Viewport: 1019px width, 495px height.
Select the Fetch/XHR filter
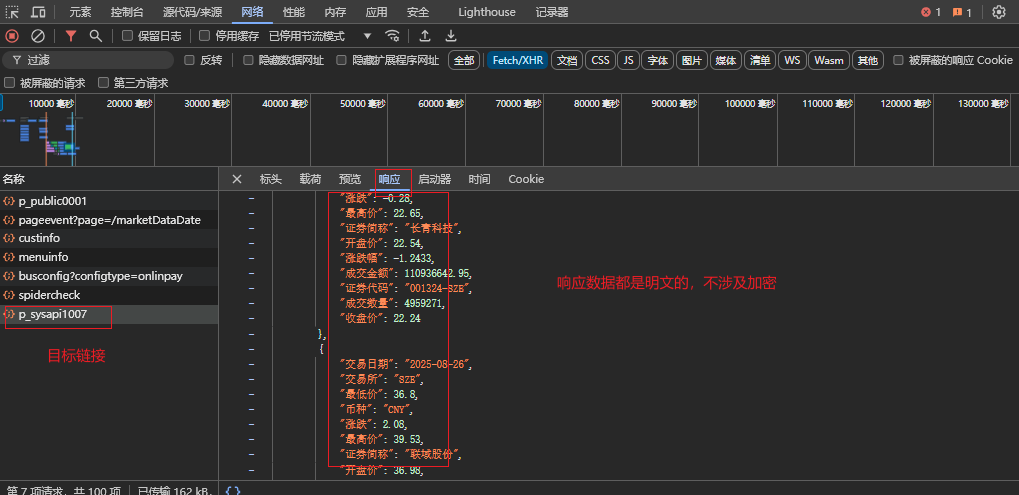pyautogui.click(x=518, y=60)
